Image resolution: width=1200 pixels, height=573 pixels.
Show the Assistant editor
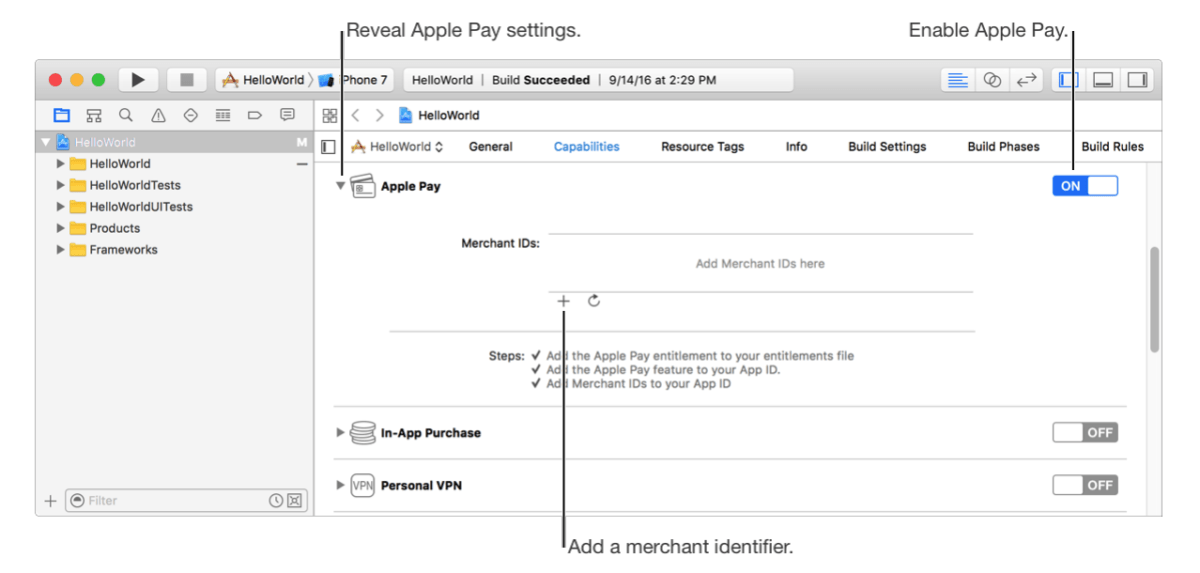992,80
